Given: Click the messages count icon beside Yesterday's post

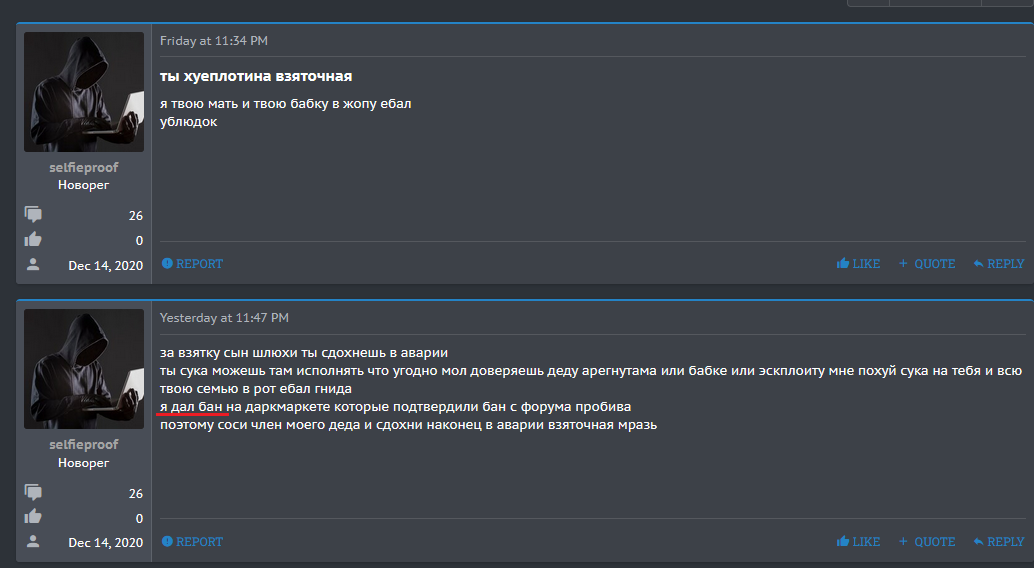Looking at the screenshot, I should (x=34, y=493).
